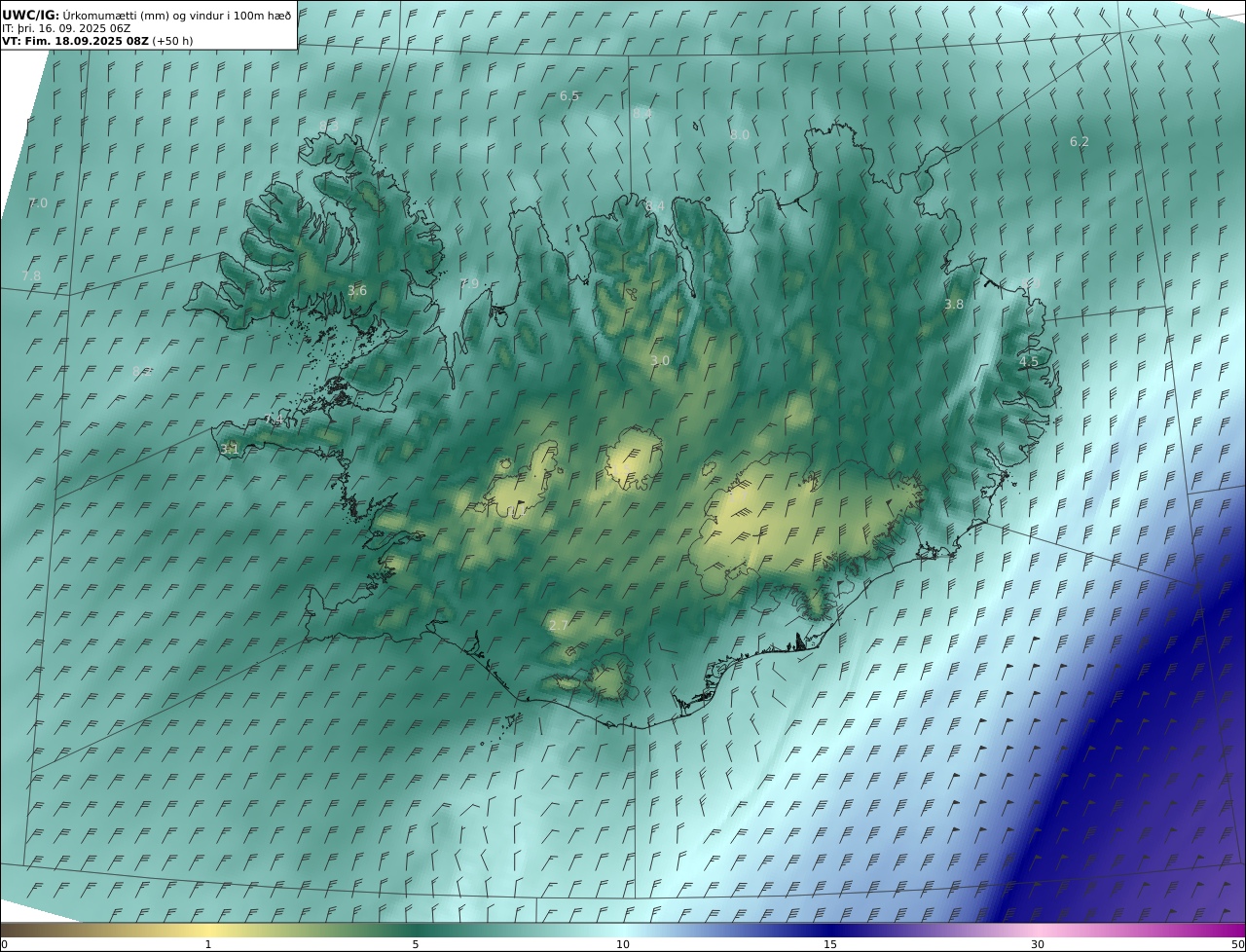Click the 10 tick on the color scale
1246x952 pixels.
point(623,944)
